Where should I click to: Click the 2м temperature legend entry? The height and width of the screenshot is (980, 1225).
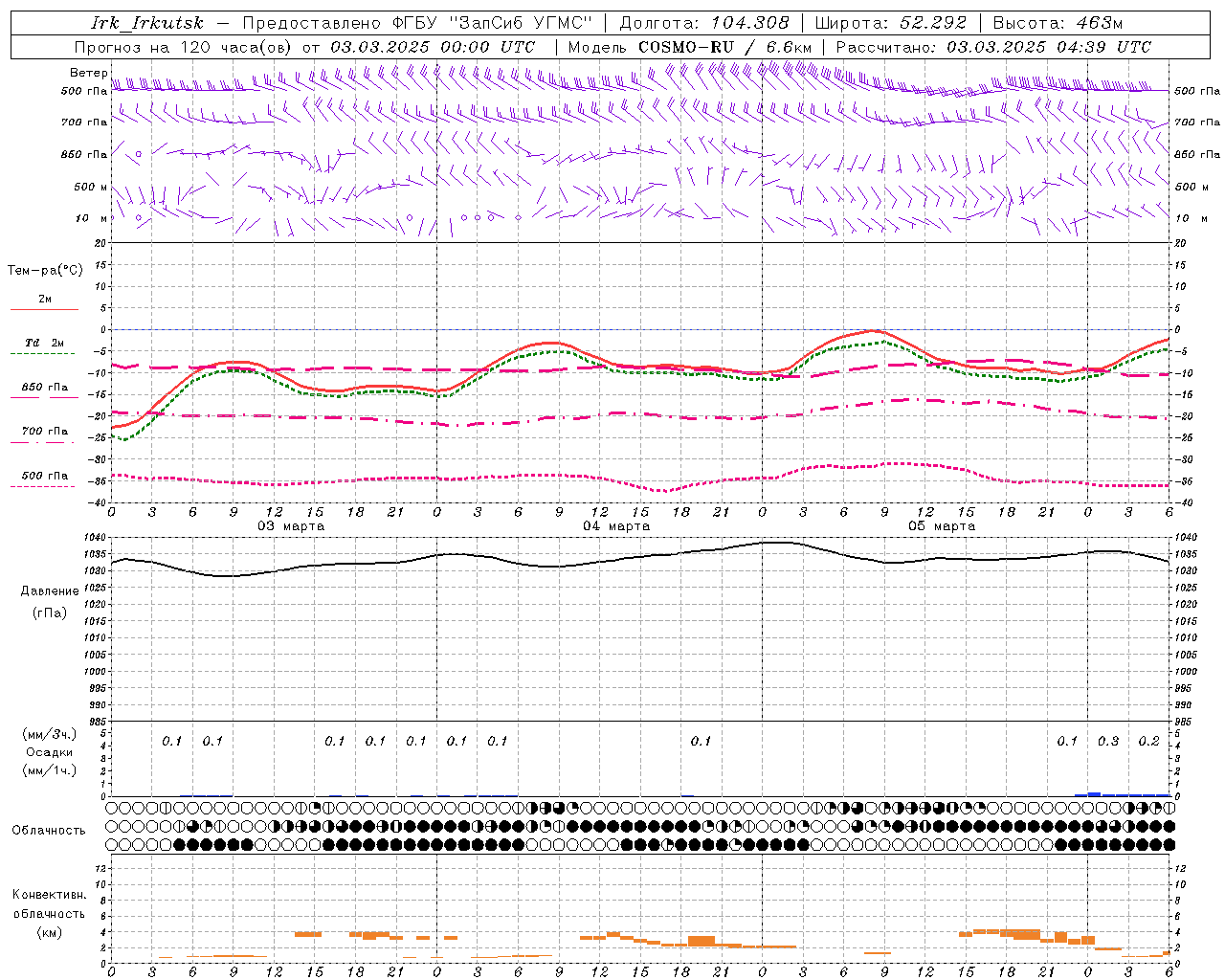45,300
